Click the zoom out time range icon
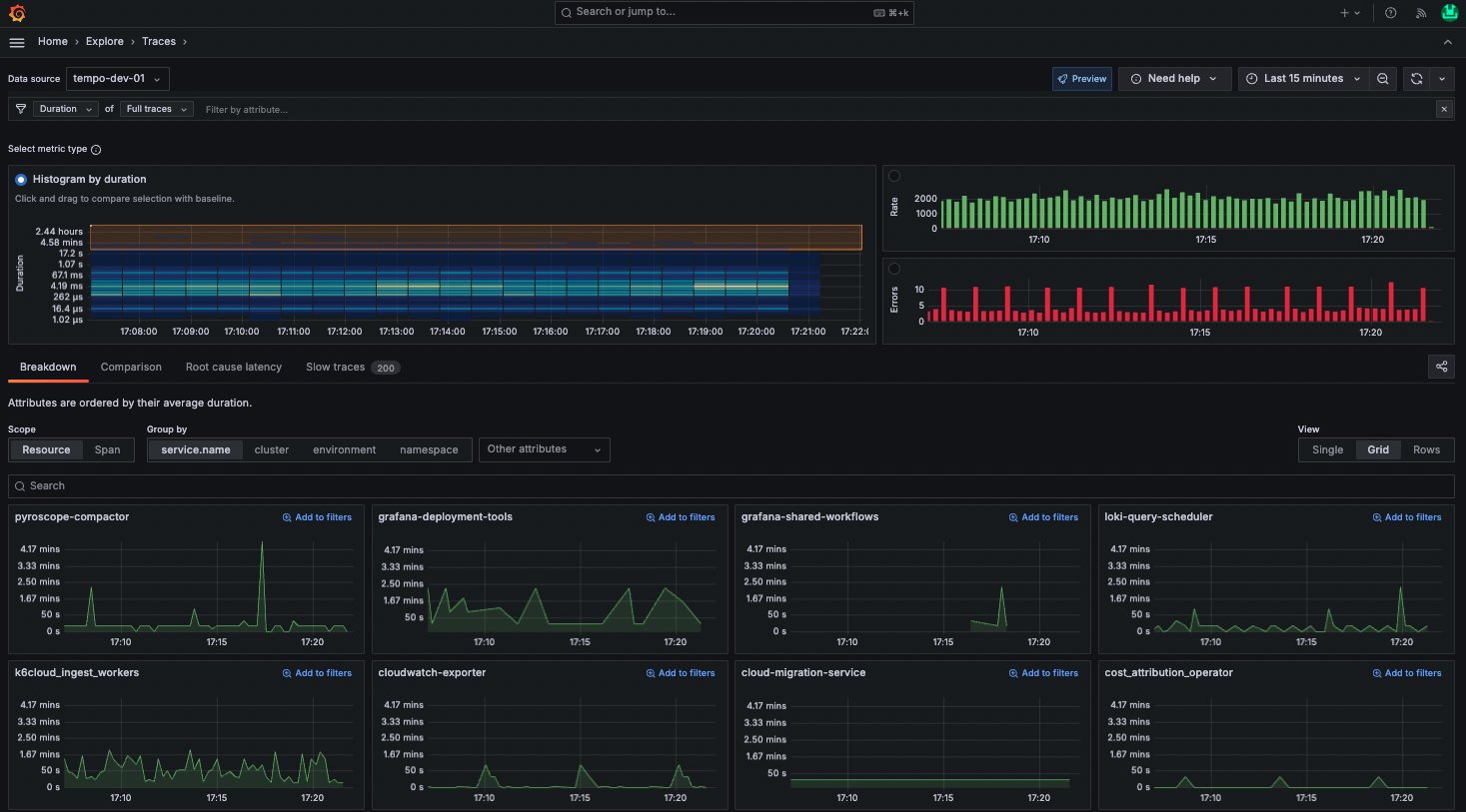Viewport: 1466px width, 812px height. (x=1383, y=79)
